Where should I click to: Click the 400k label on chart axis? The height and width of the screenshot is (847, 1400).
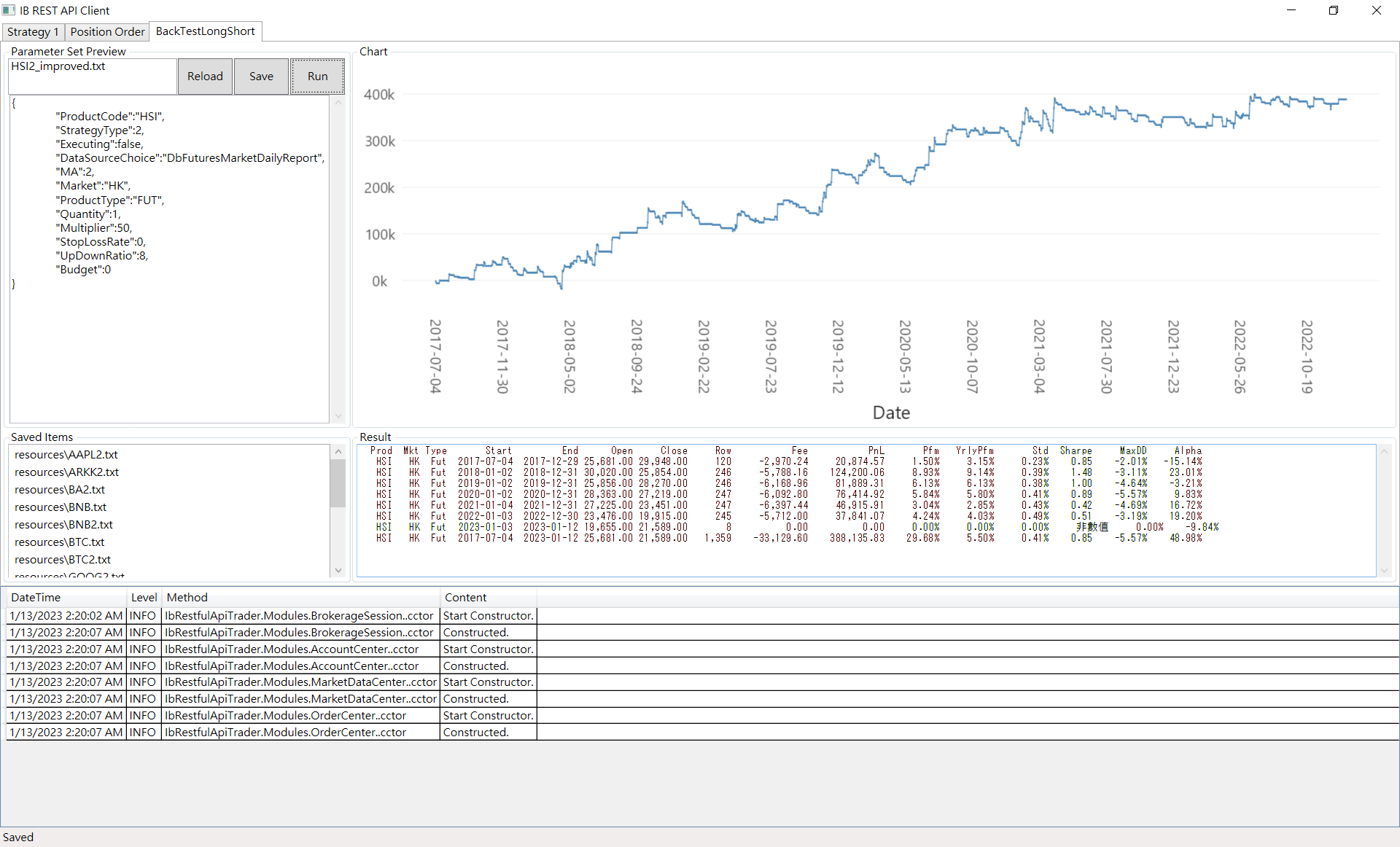[x=379, y=95]
